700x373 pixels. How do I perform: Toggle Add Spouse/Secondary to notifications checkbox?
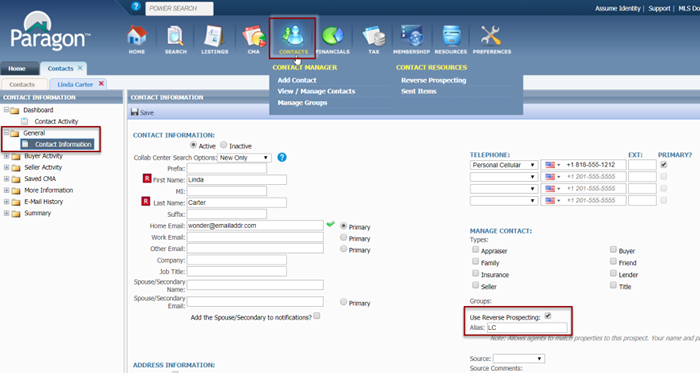coord(317,316)
